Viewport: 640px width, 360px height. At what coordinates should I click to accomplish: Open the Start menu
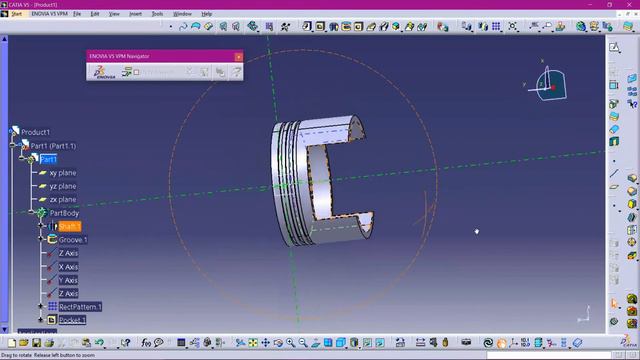(x=17, y=14)
